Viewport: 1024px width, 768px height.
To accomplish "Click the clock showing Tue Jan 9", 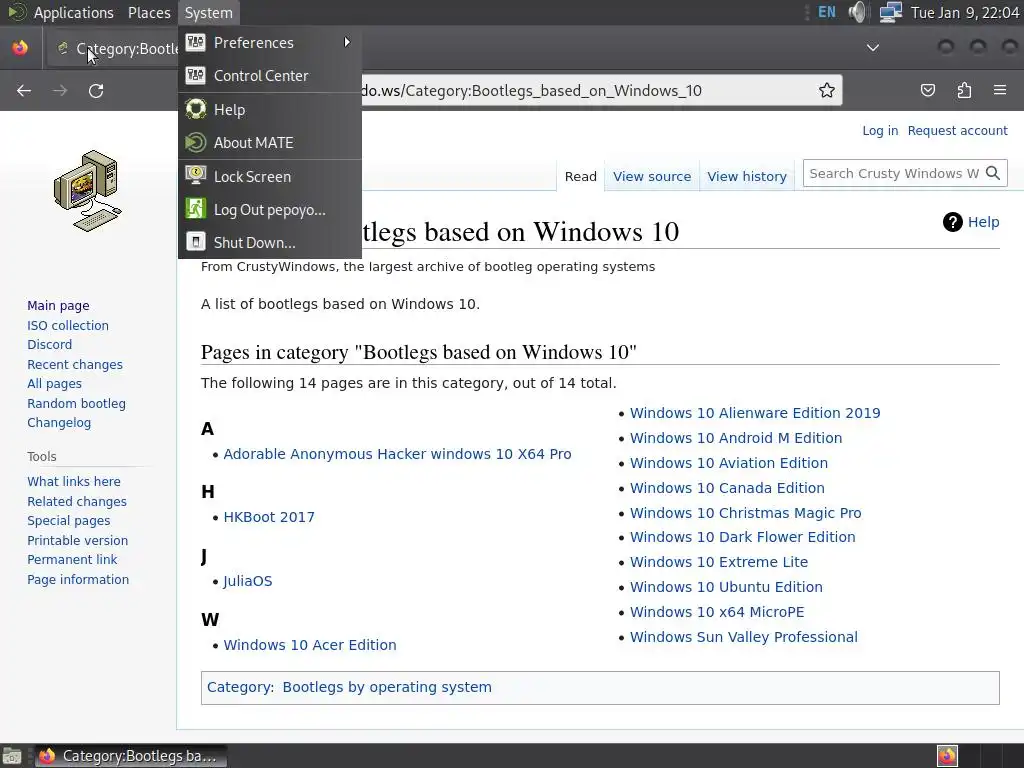I will pos(965,12).
